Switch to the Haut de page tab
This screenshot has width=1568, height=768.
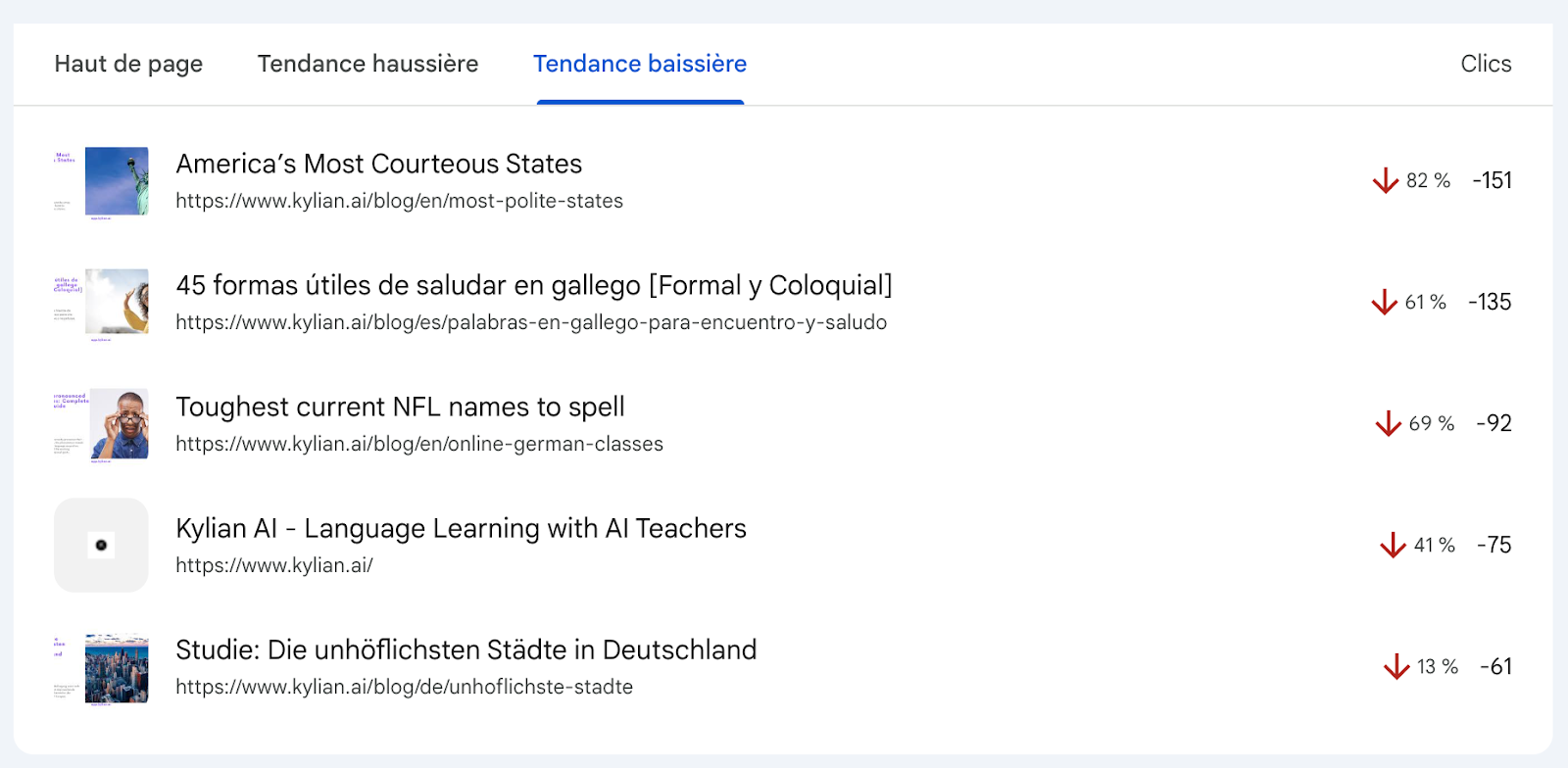tap(128, 64)
